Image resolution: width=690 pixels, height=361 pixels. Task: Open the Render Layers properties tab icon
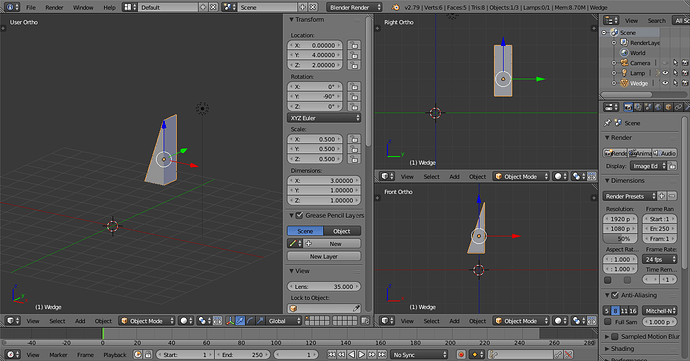[x=638, y=107]
